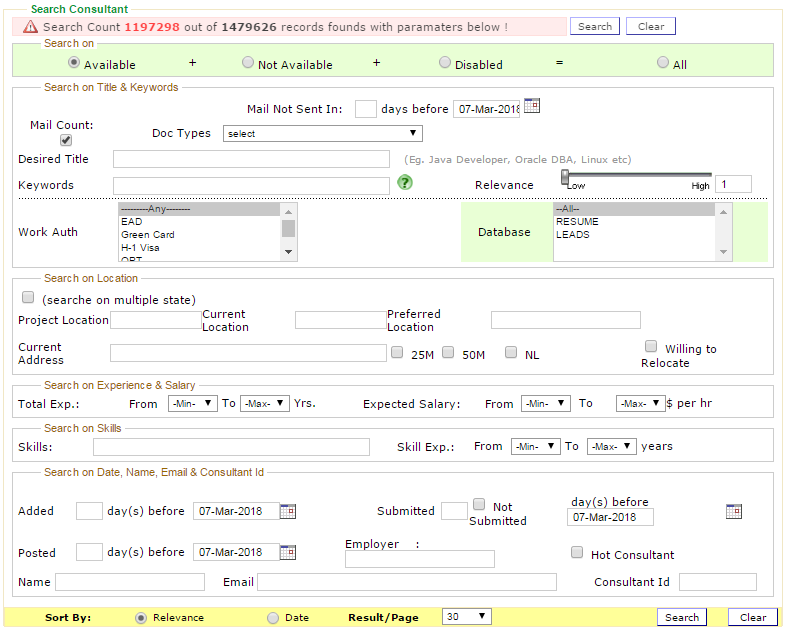Screen dimensions: 786x642
Task: Click the Relevance slider handle
Action: click(565, 177)
